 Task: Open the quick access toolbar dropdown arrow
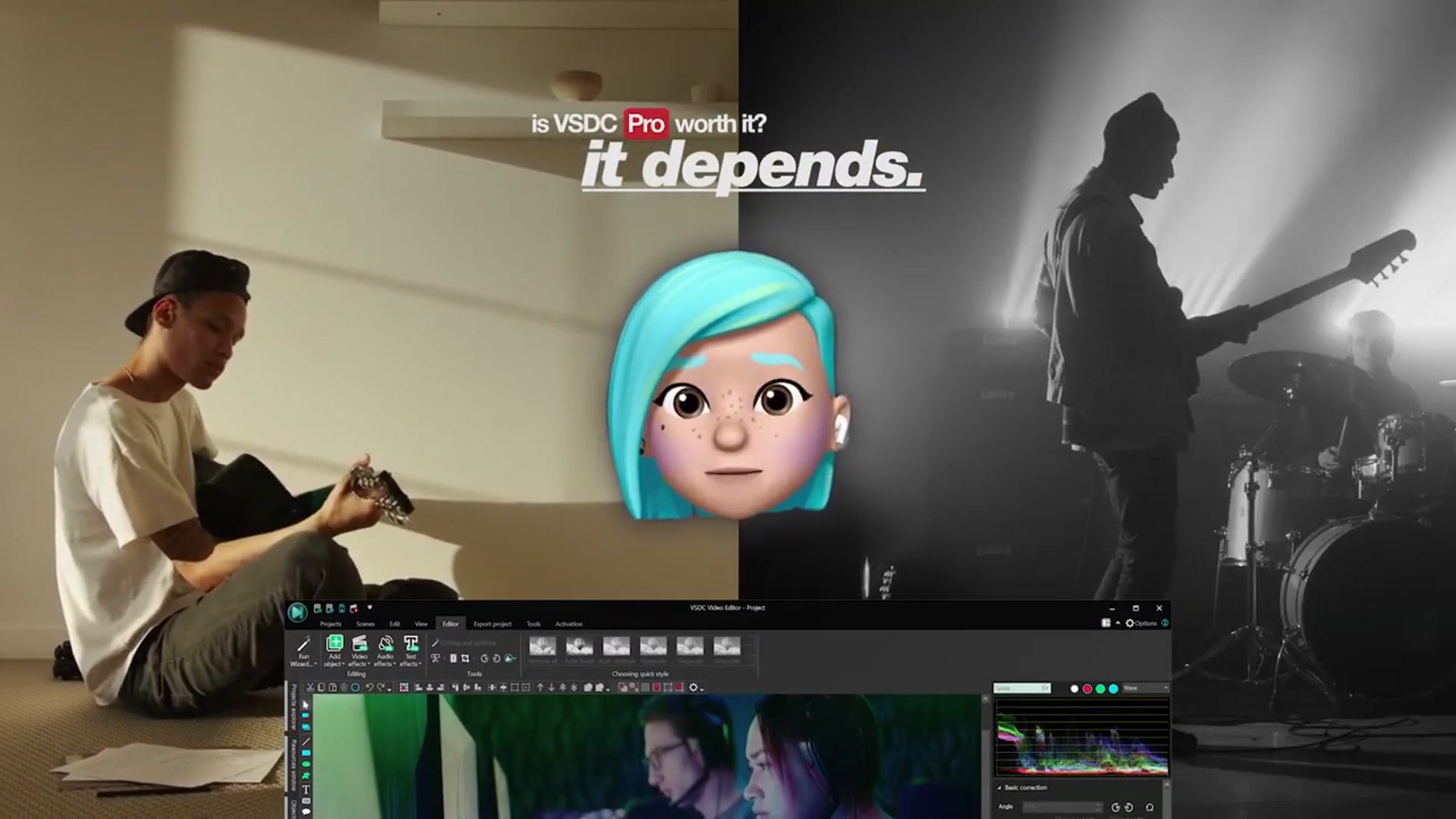[x=370, y=607]
